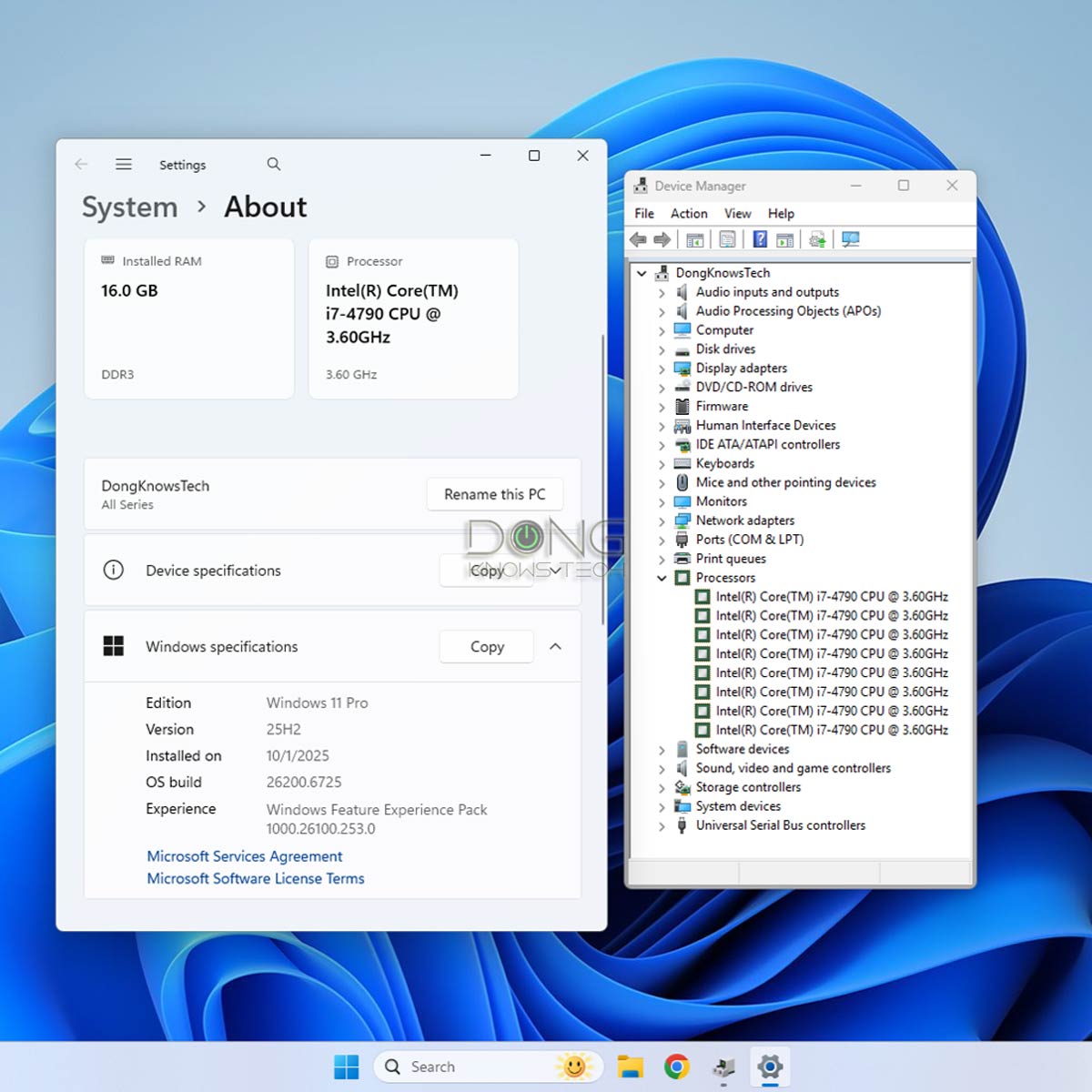1092x1092 pixels.
Task: Open File Explorer from the taskbar
Action: (630, 1067)
